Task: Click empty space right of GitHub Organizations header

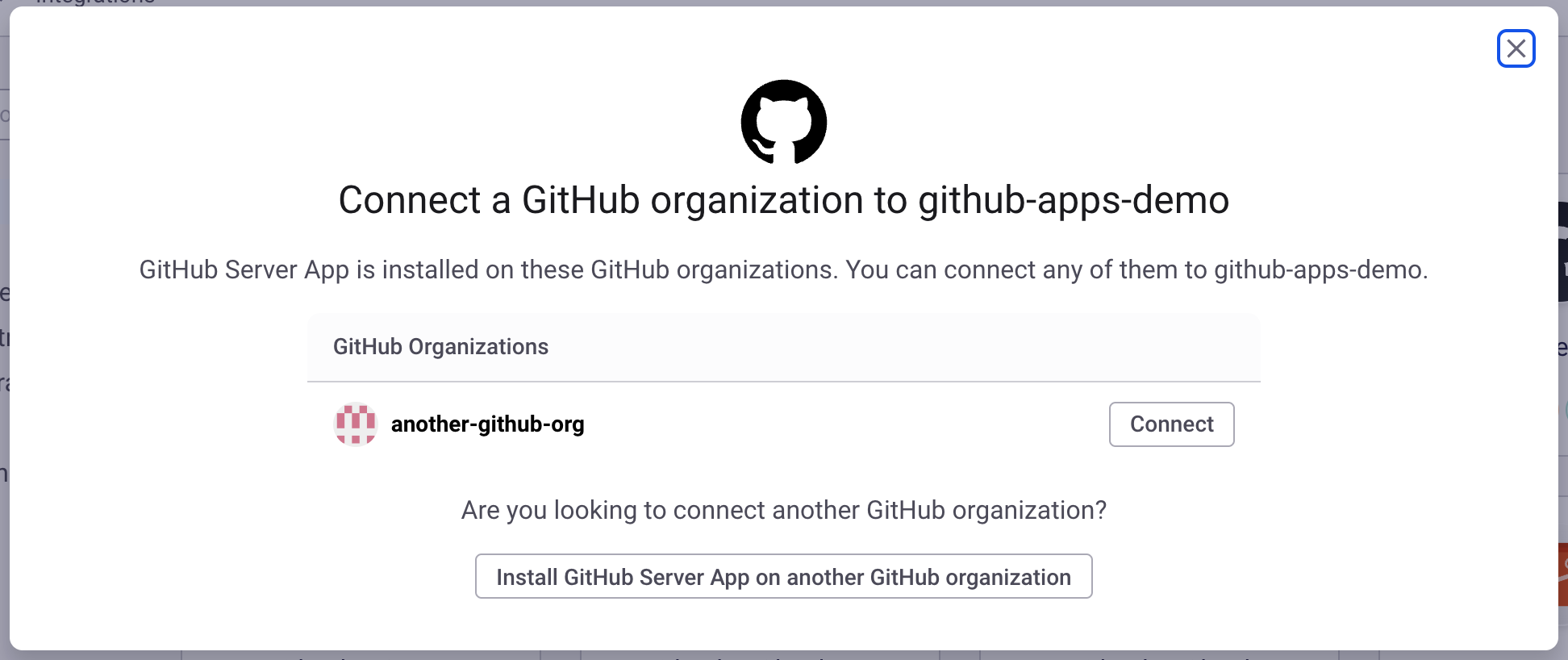Action: coord(887,347)
